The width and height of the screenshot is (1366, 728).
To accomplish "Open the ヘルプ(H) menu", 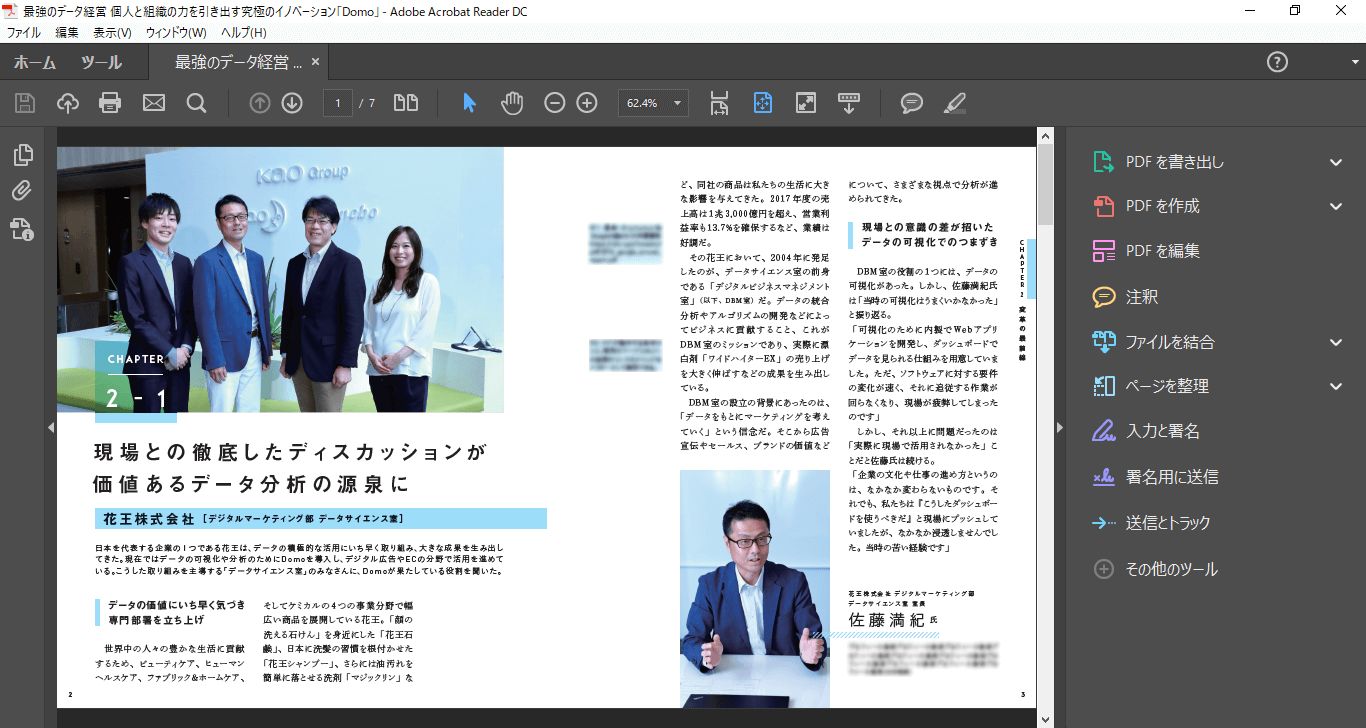I will tap(244, 33).
